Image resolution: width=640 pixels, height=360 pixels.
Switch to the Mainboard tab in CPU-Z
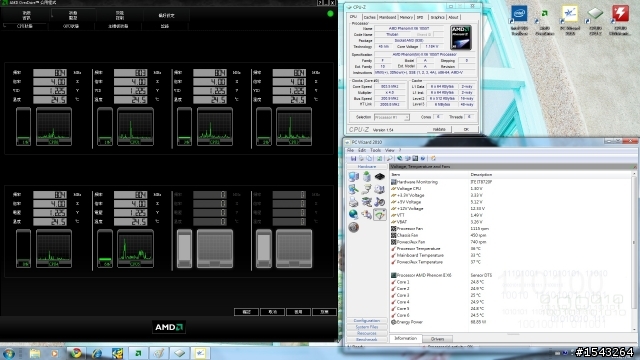point(387,17)
